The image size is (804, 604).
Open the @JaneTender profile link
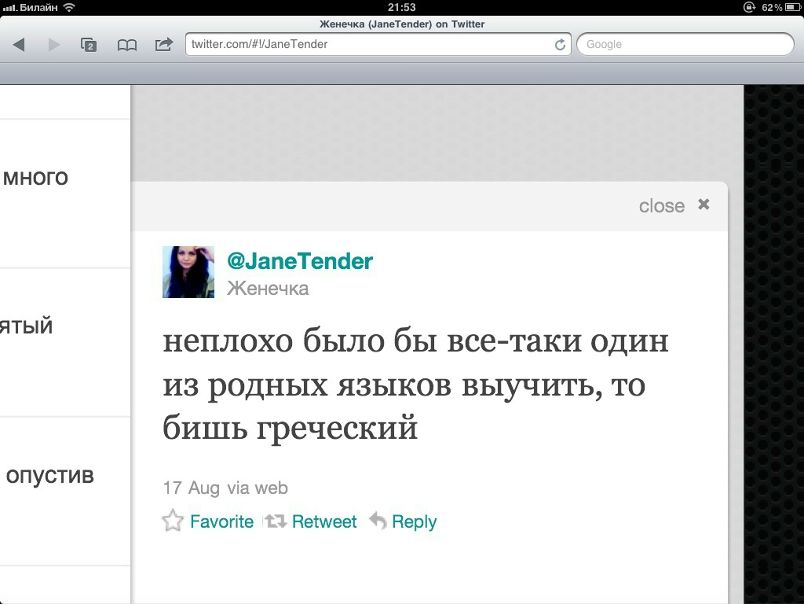tap(300, 261)
